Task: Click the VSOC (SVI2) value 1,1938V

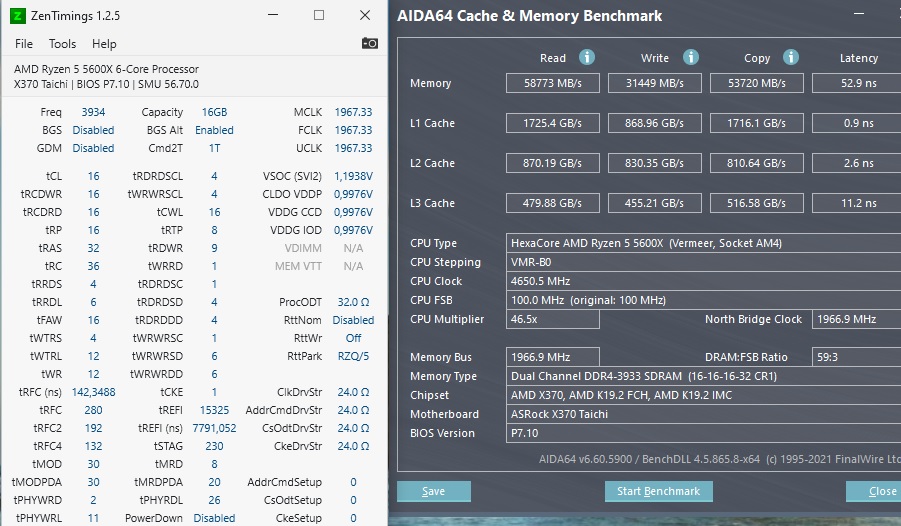Action: pos(353,176)
